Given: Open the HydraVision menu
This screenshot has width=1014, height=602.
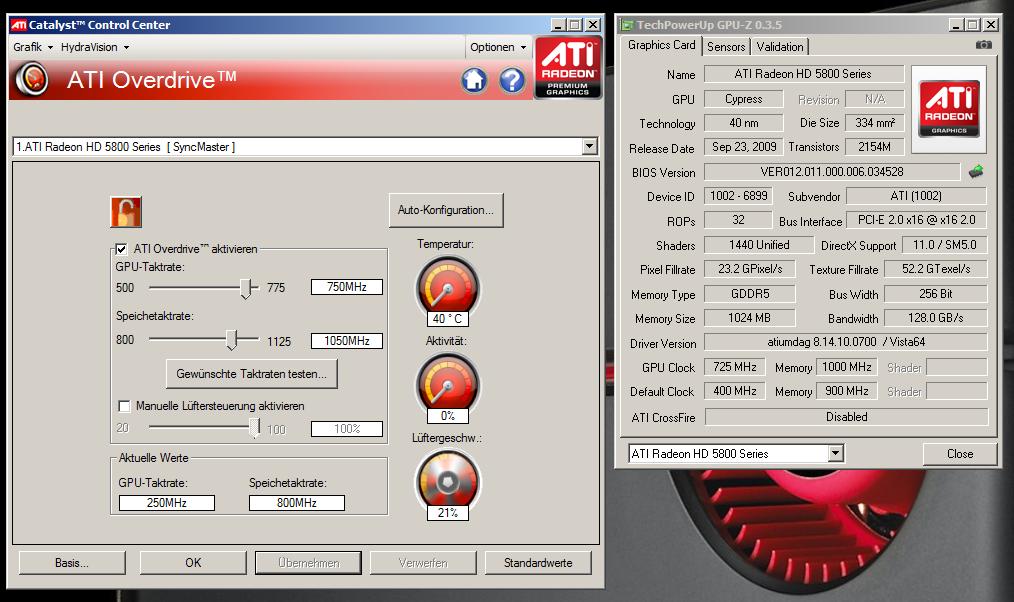Looking at the screenshot, I should [94, 47].
